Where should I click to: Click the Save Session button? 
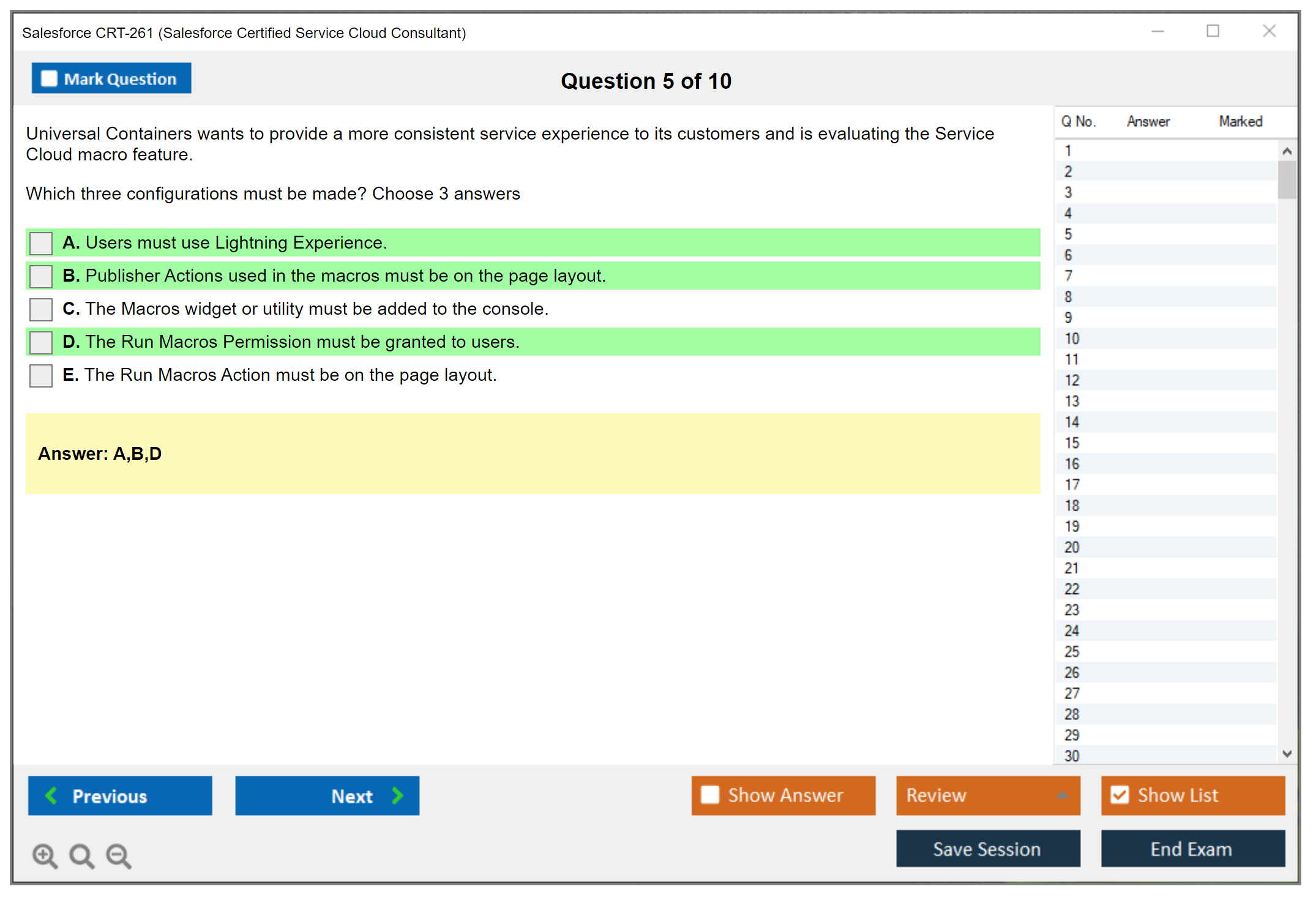click(987, 849)
